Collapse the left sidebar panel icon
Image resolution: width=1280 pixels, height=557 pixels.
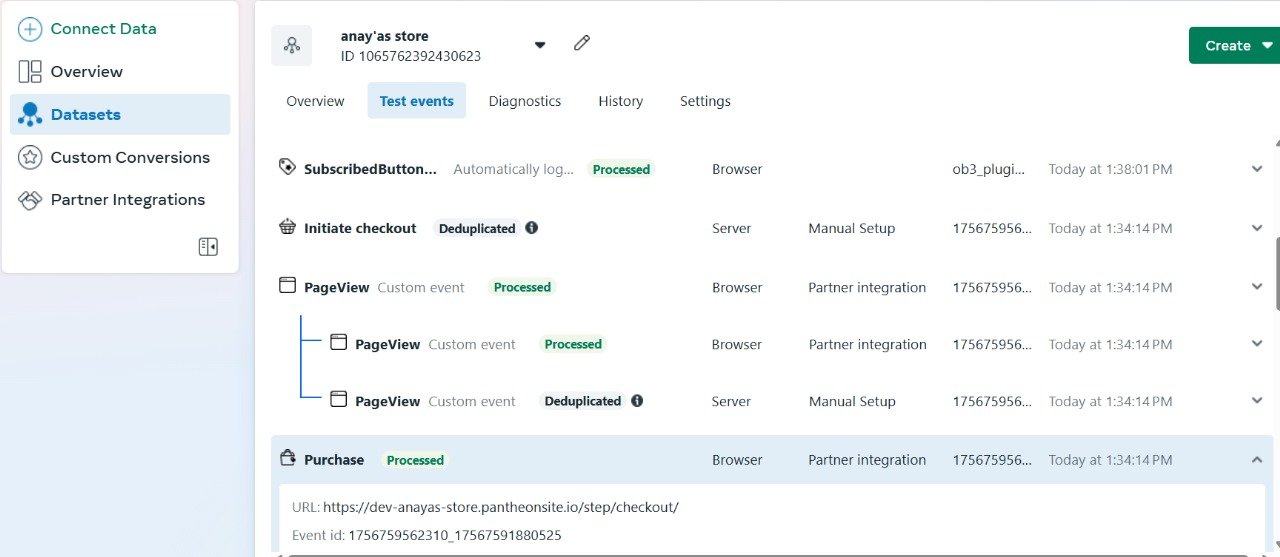point(208,247)
